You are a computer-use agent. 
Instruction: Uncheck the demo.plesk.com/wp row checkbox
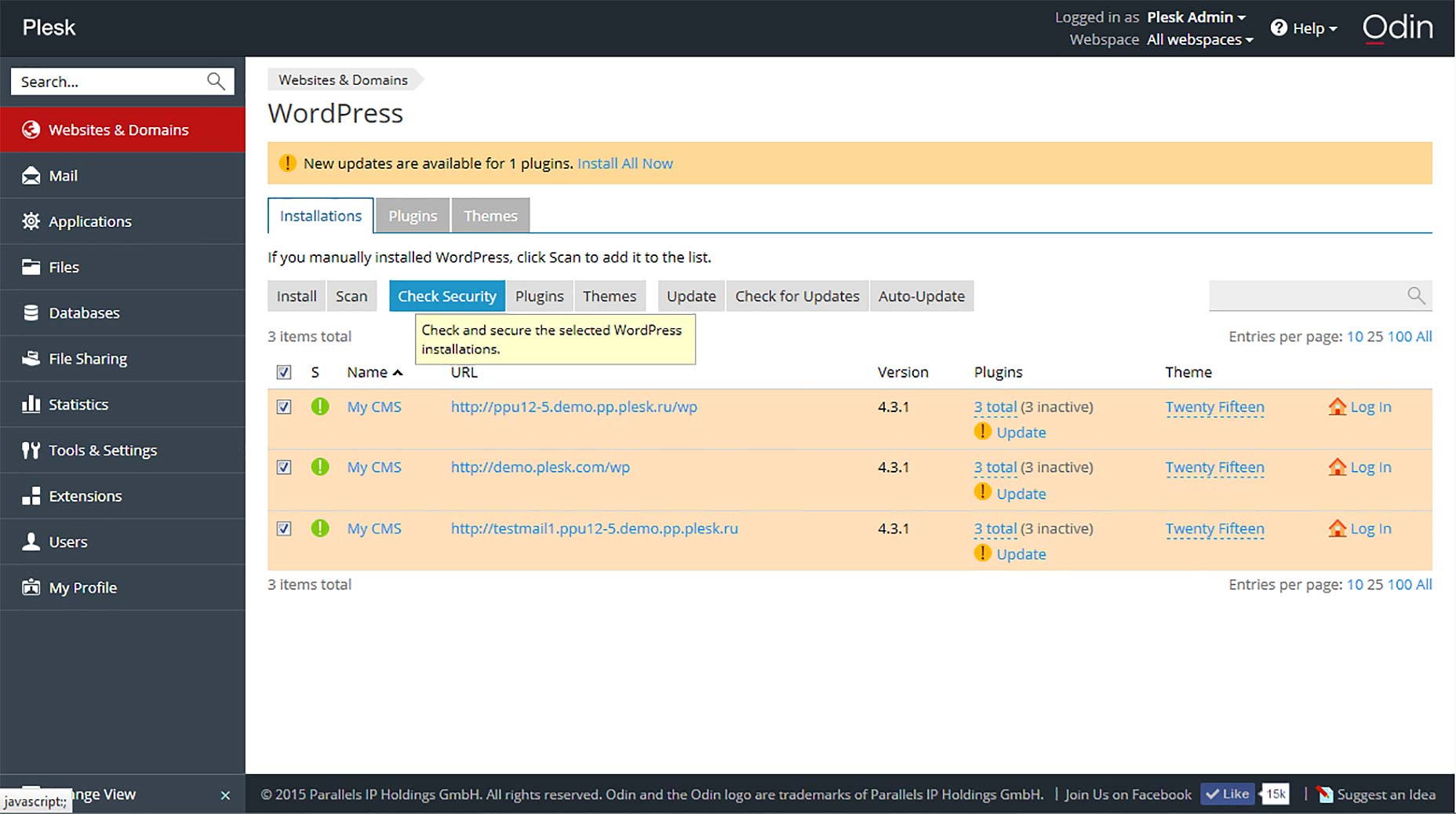[x=284, y=467]
